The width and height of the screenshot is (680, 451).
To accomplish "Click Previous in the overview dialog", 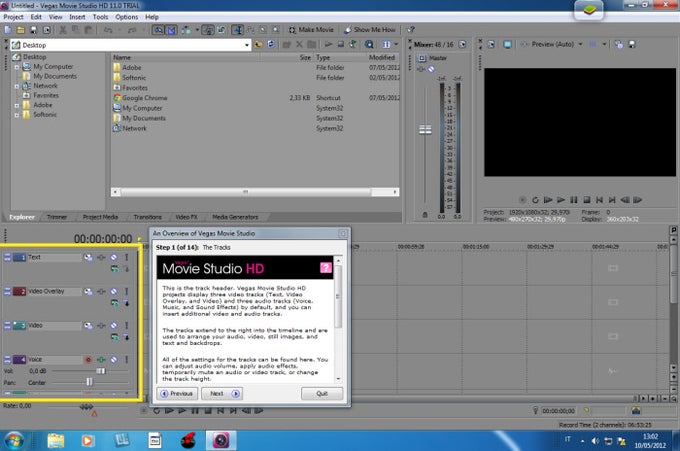I will coord(177,394).
